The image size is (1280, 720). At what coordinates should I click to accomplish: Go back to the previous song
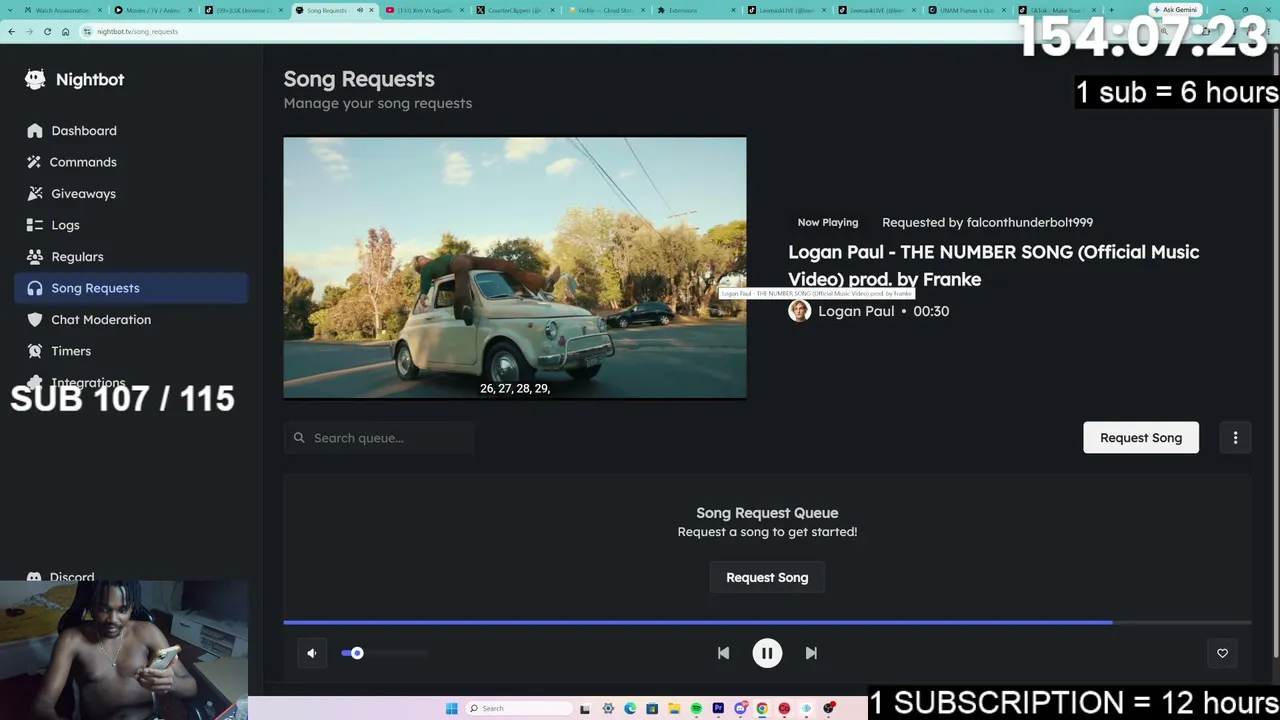click(723, 653)
